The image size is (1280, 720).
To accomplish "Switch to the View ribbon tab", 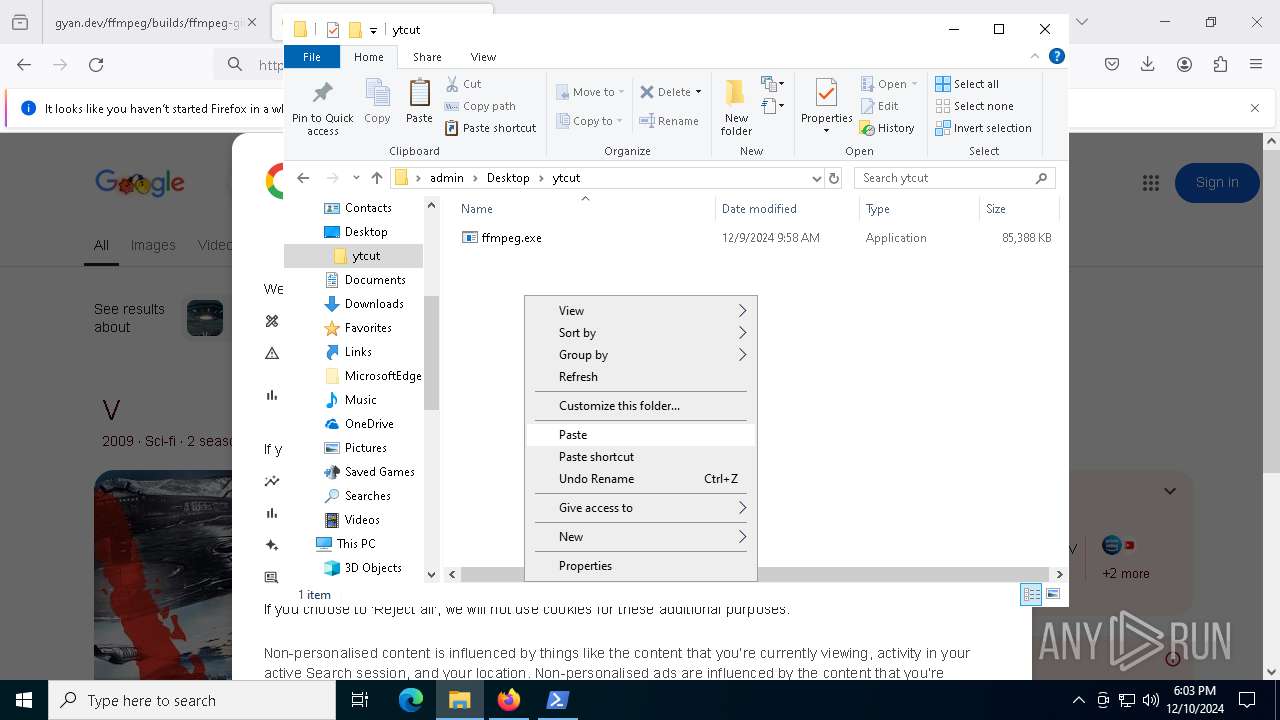I will pyautogui.click(x=483, y=57).
